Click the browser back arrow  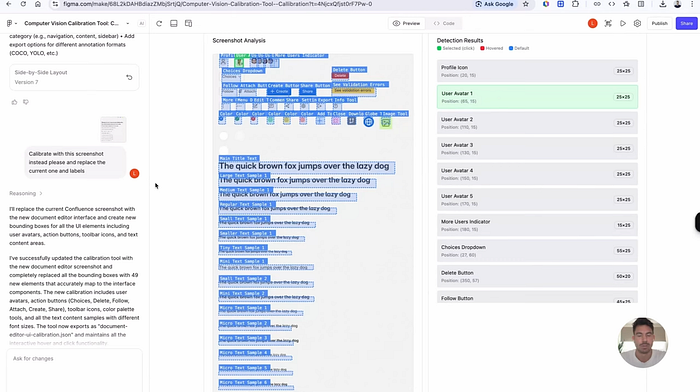(8, 4)
